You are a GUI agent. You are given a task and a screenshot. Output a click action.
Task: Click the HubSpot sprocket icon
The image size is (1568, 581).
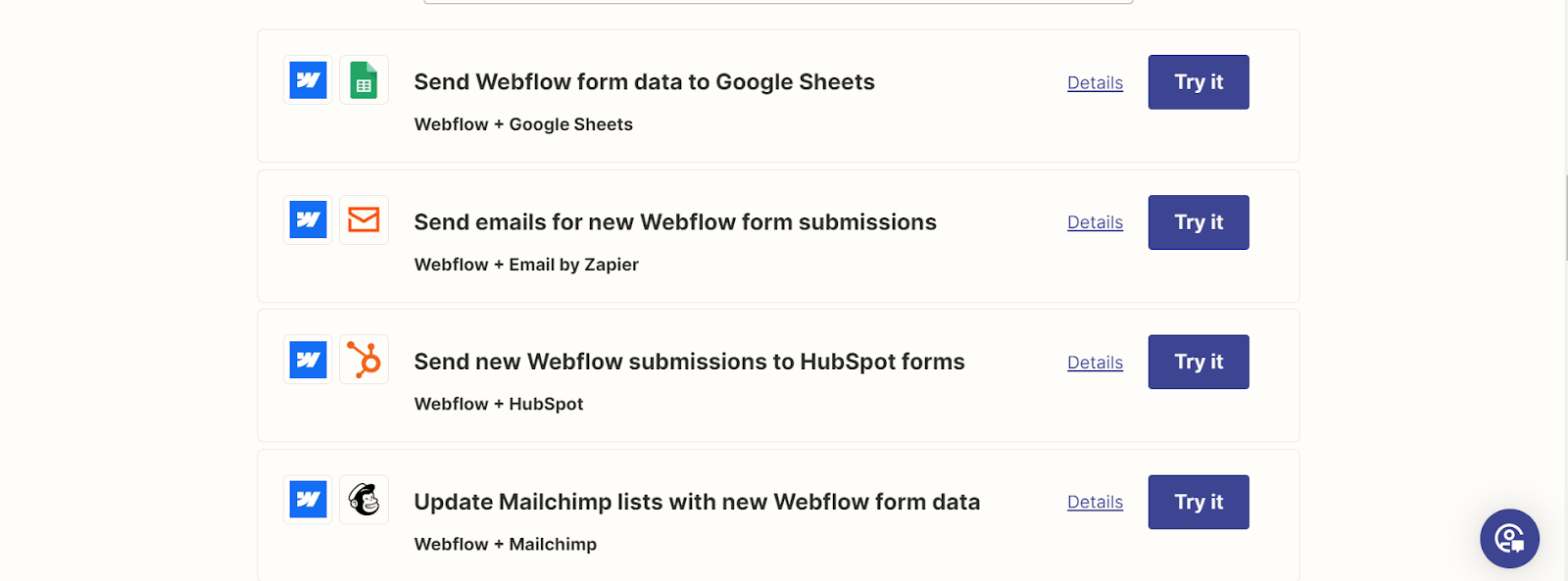364,360
